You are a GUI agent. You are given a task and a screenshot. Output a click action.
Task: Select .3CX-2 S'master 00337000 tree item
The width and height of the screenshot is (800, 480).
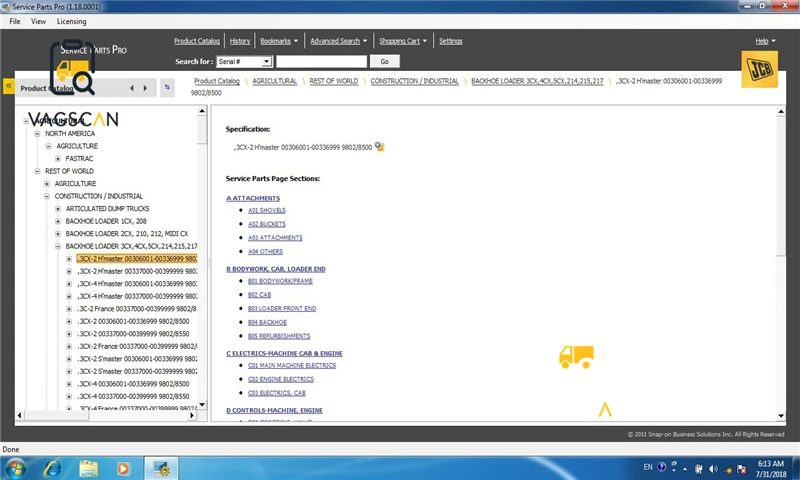(138, 371)
